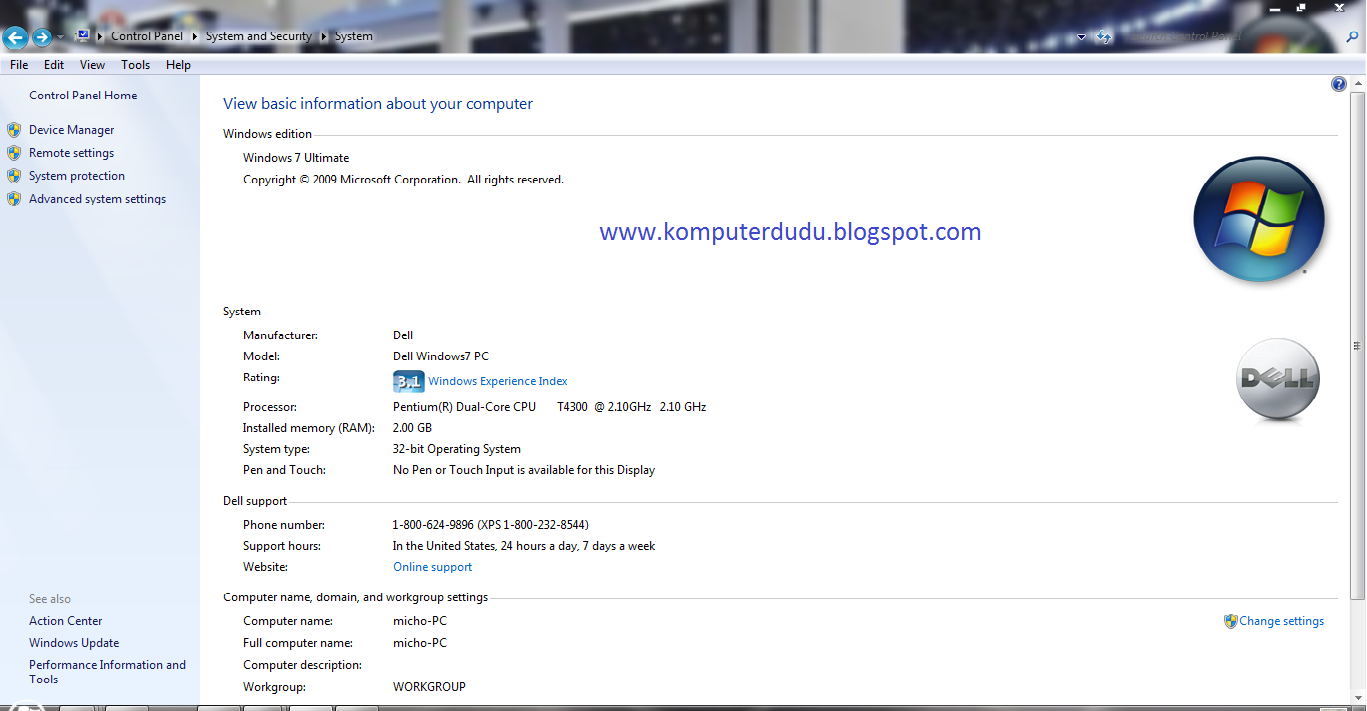Go forward with the Forward arrow button
The image size is (1367, 711).
[42, 38]
